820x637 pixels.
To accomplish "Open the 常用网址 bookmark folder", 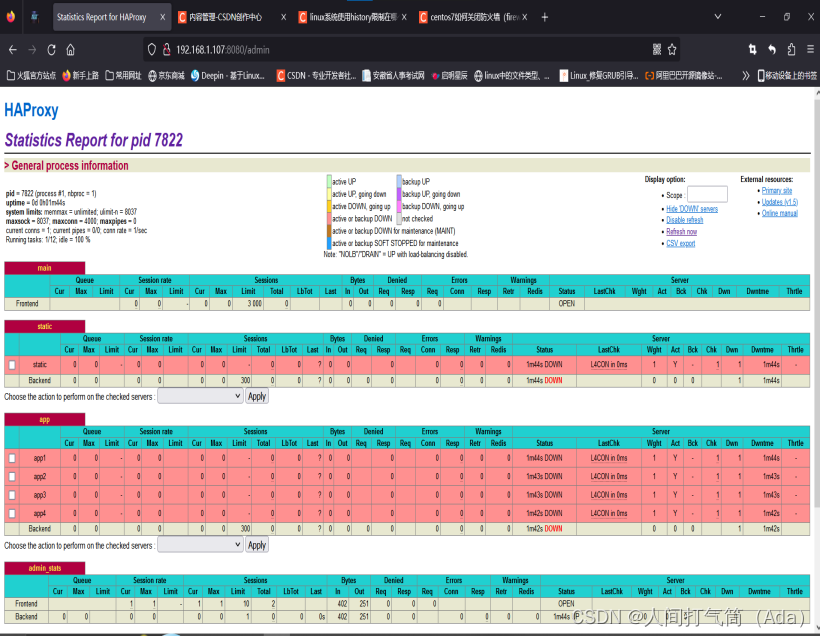I will click(123, 76).
